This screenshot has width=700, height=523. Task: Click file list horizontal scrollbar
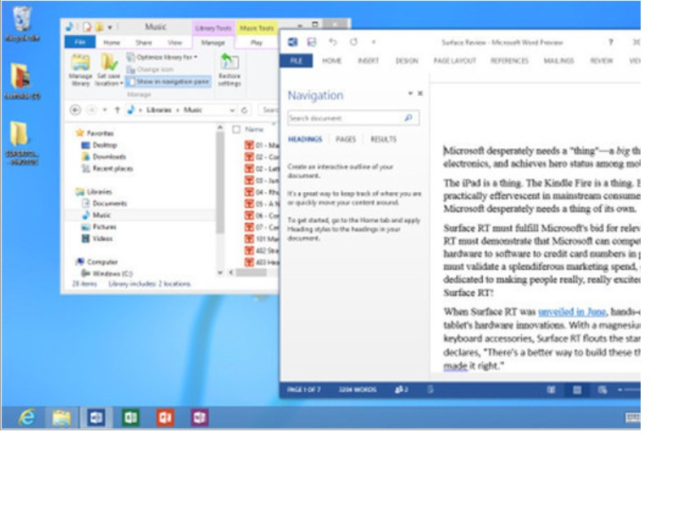251,272
